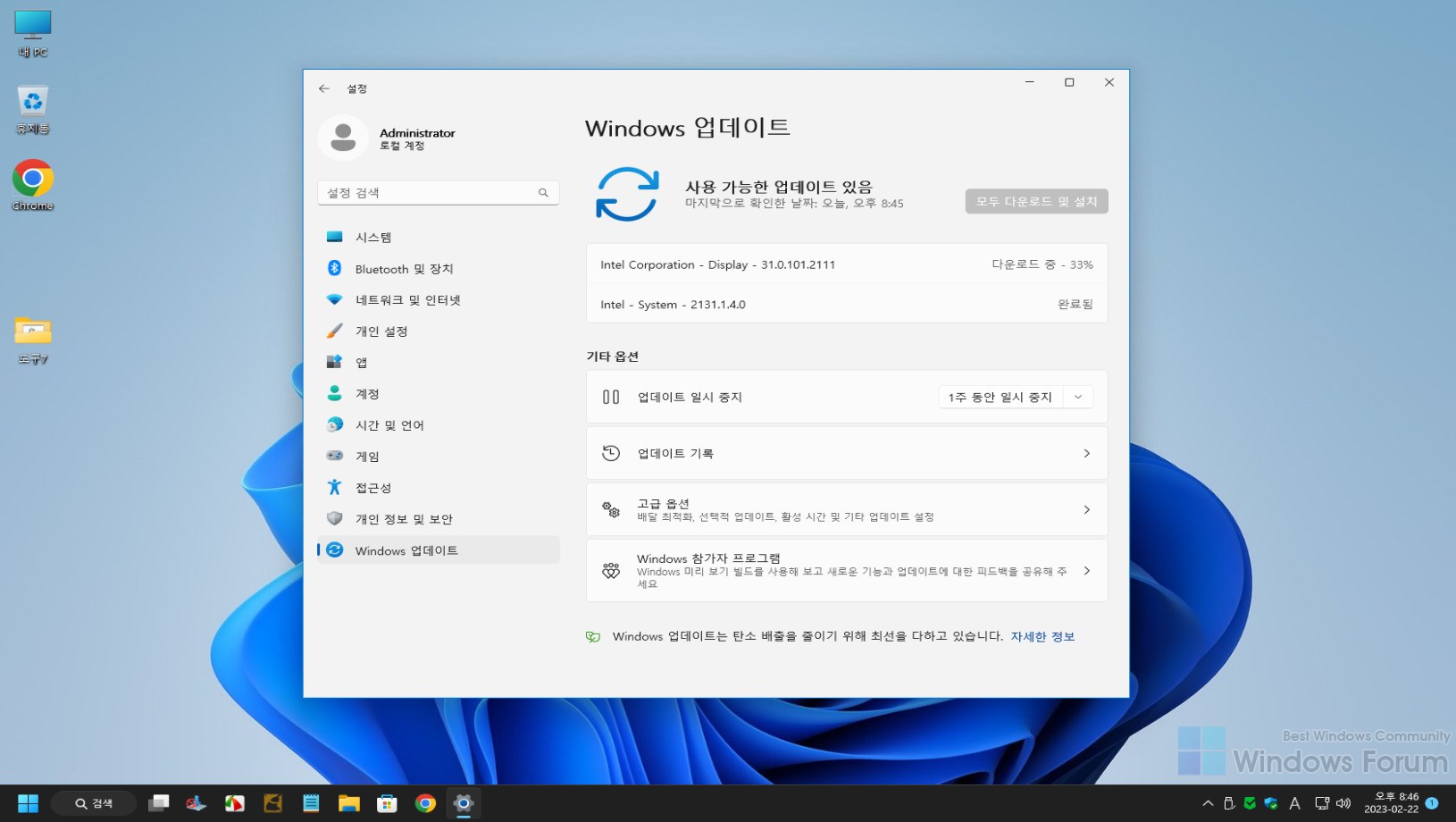Image resolution: width=1456 pixels, height=822 pixels.
Task: Click the gears icon by 고급 옵션
Action: click(611, 509)
